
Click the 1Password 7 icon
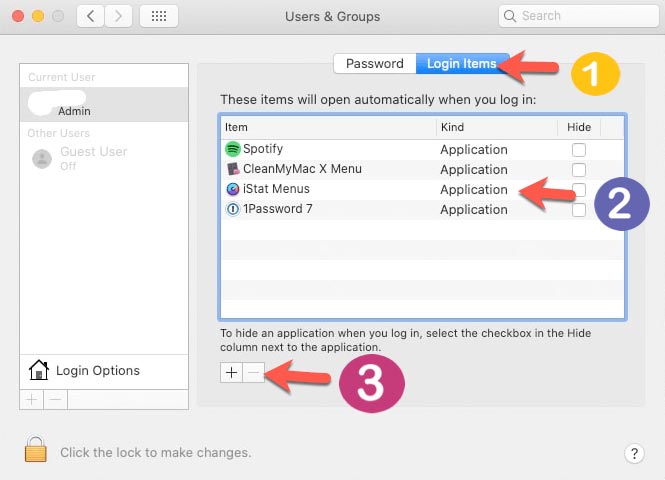(x=233, y=209)
